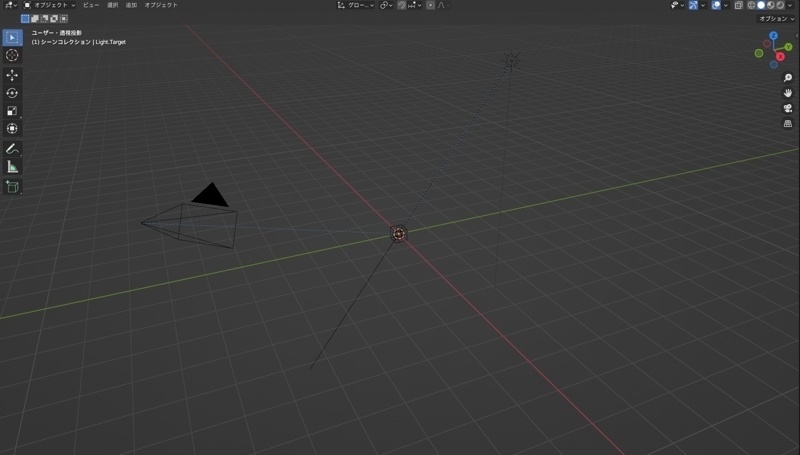Switch to solid viewport shading
Image resolution: width=800 pixels, height=455 pixels.
pos(761,5)
